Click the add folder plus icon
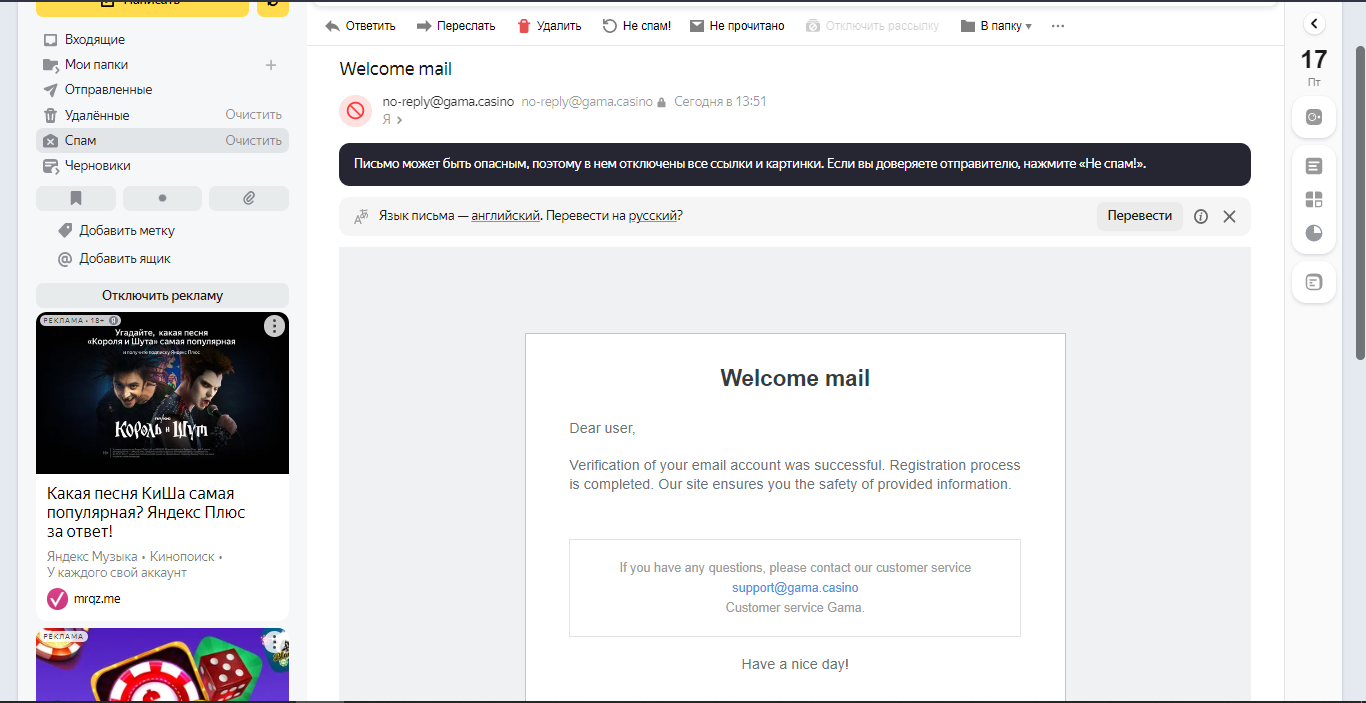The height and width of the screenshot is (703, 1366). point(270,65)
